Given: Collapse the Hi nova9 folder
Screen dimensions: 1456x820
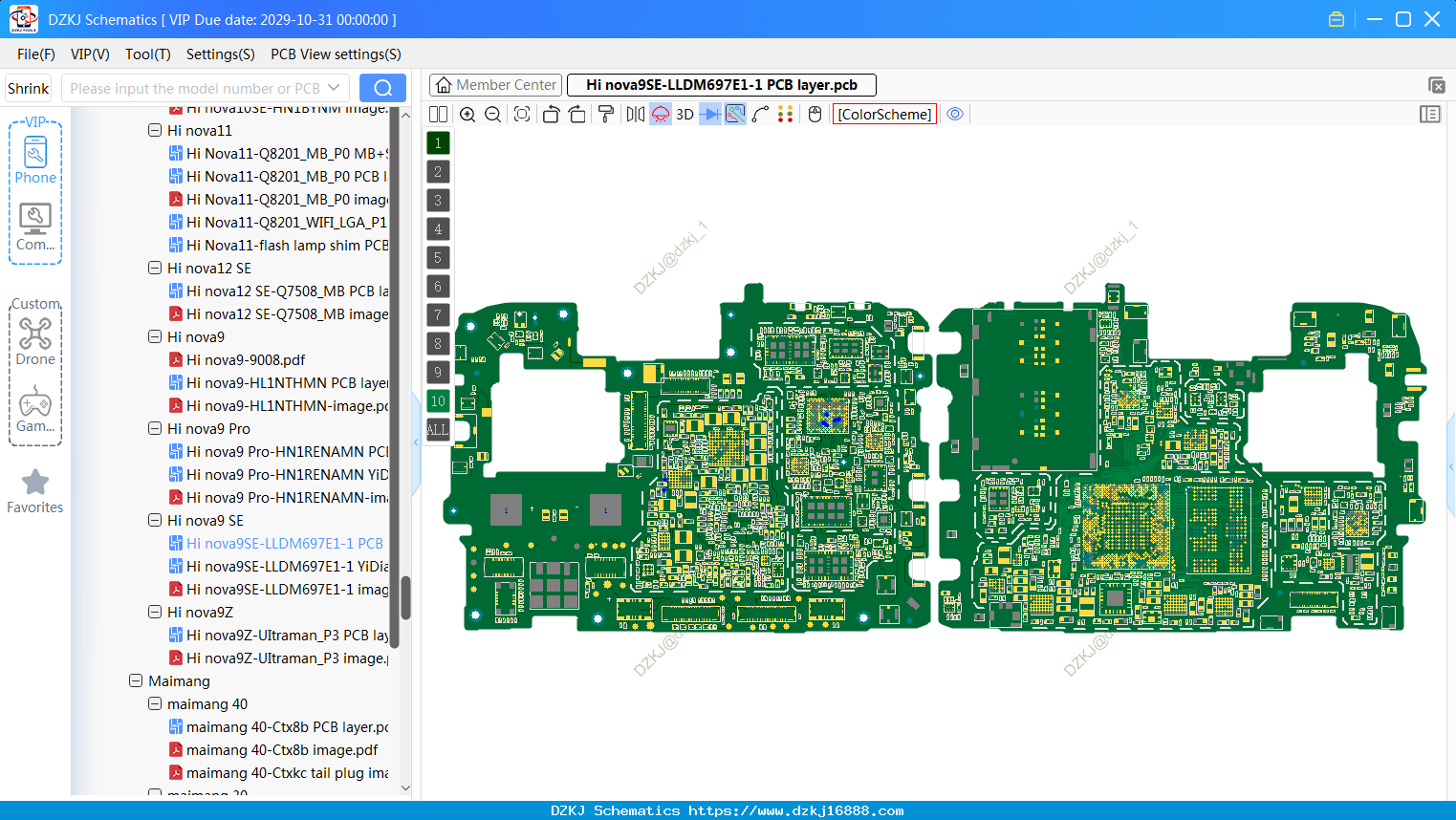Looking at the screenshot, I should tap(155, 336).
